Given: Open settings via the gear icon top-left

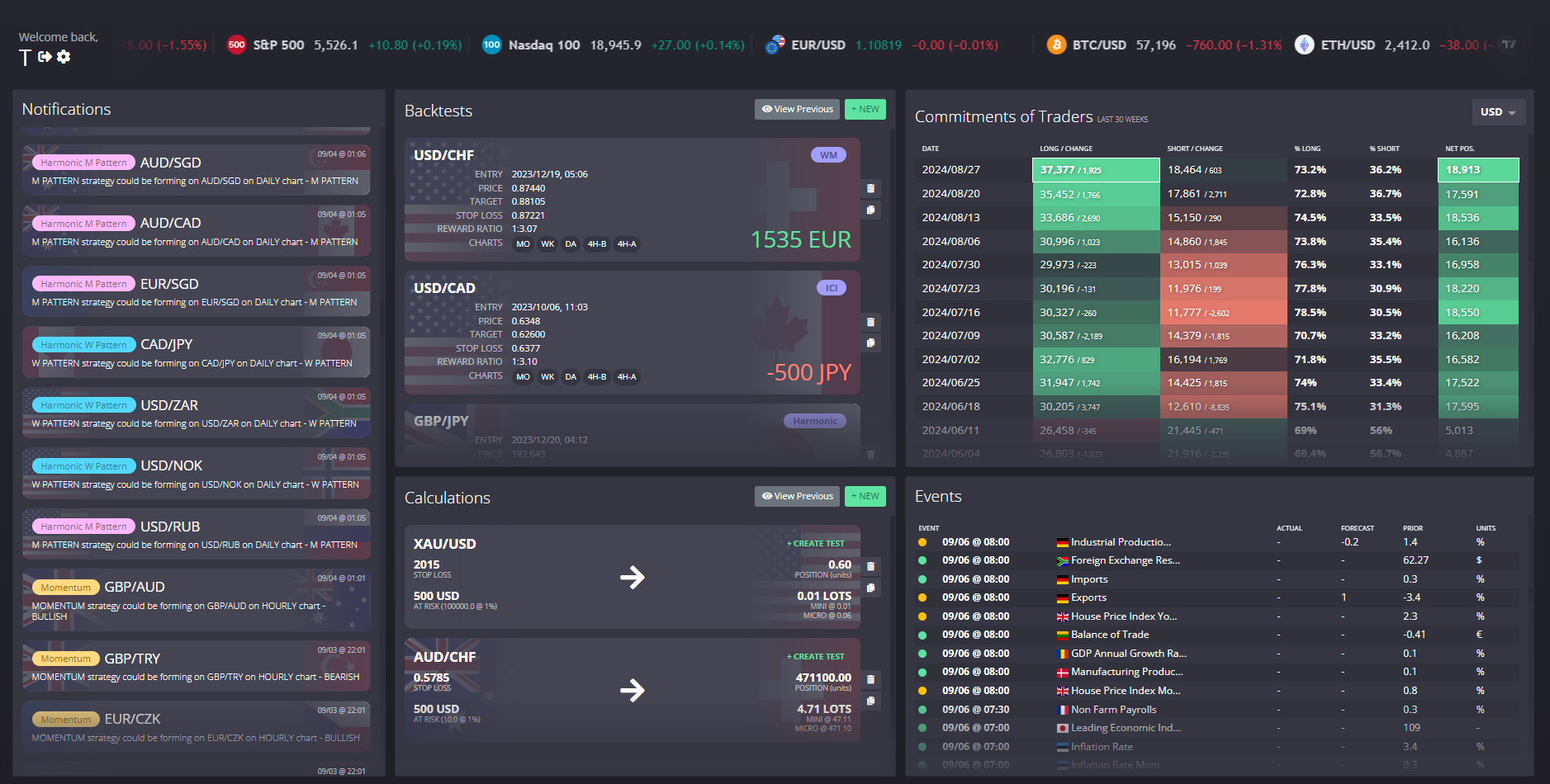Looking at the screenshot, I should coord(64,58).
